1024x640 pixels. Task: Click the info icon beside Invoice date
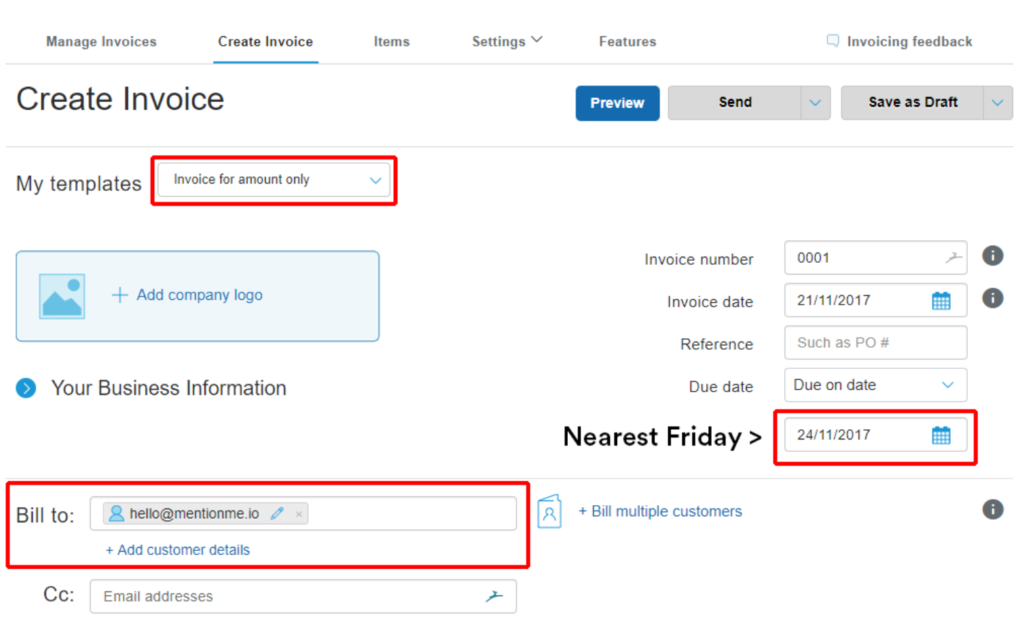coord(993,298)
